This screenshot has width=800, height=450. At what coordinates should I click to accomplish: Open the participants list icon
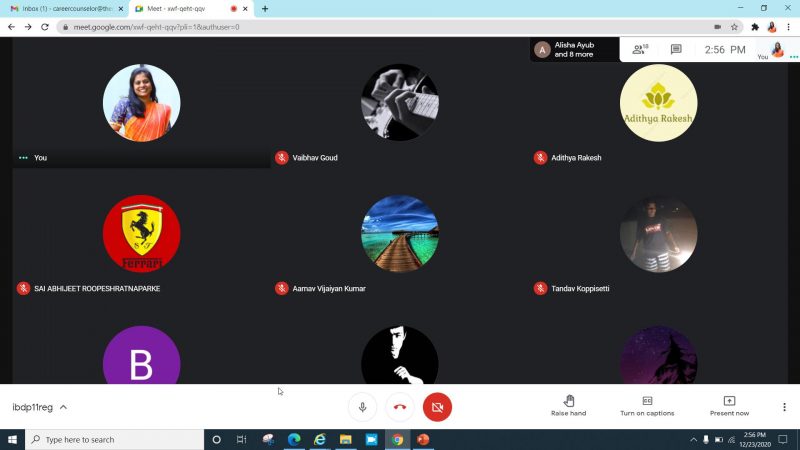coord(640,49)
